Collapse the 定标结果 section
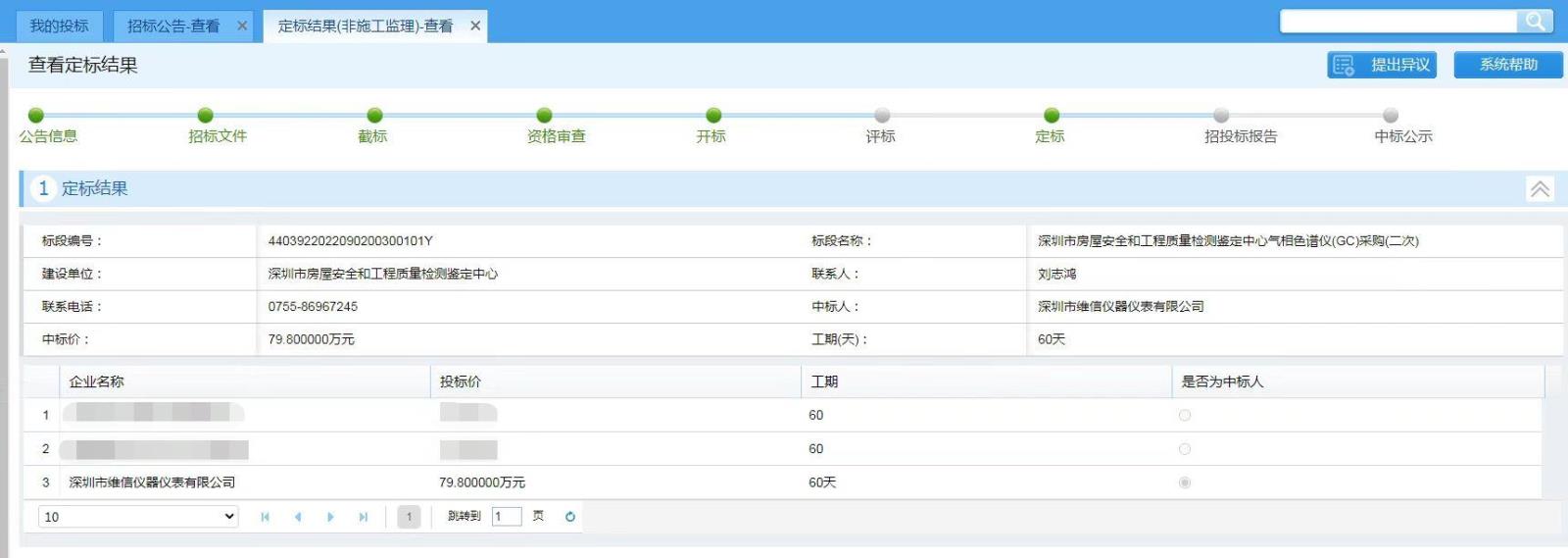 [1540, 189]
